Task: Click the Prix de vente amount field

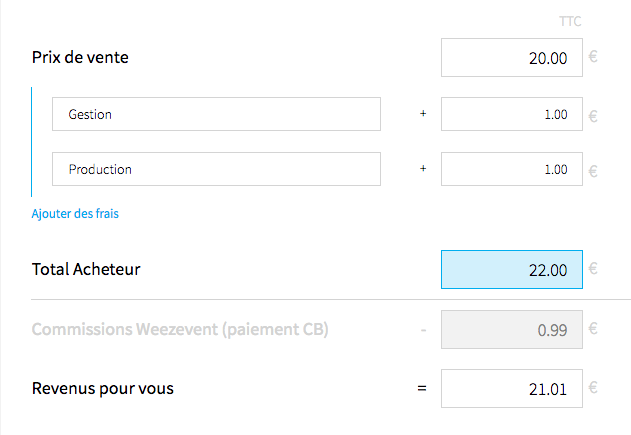Action: coord(511,58)
